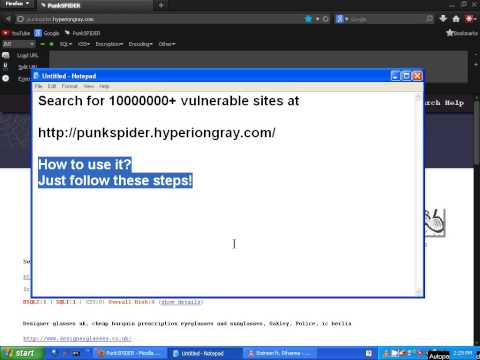Open the Firefox downloads arrow icon
This screenshot has height=360, width=480.
click(443, 19)
